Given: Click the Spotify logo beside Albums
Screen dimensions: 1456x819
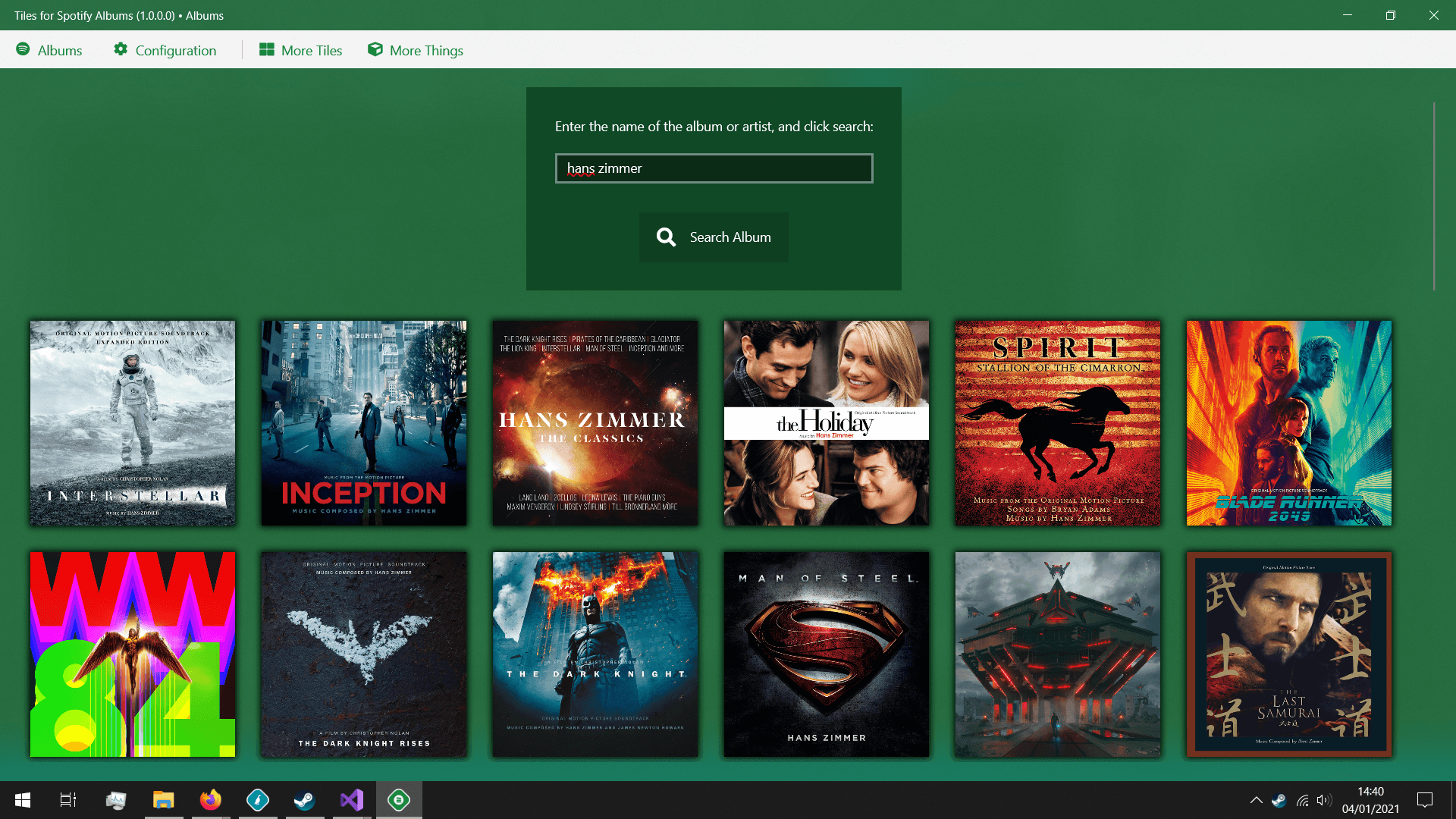Looking at the screenshot, I should tap(24, 50).
